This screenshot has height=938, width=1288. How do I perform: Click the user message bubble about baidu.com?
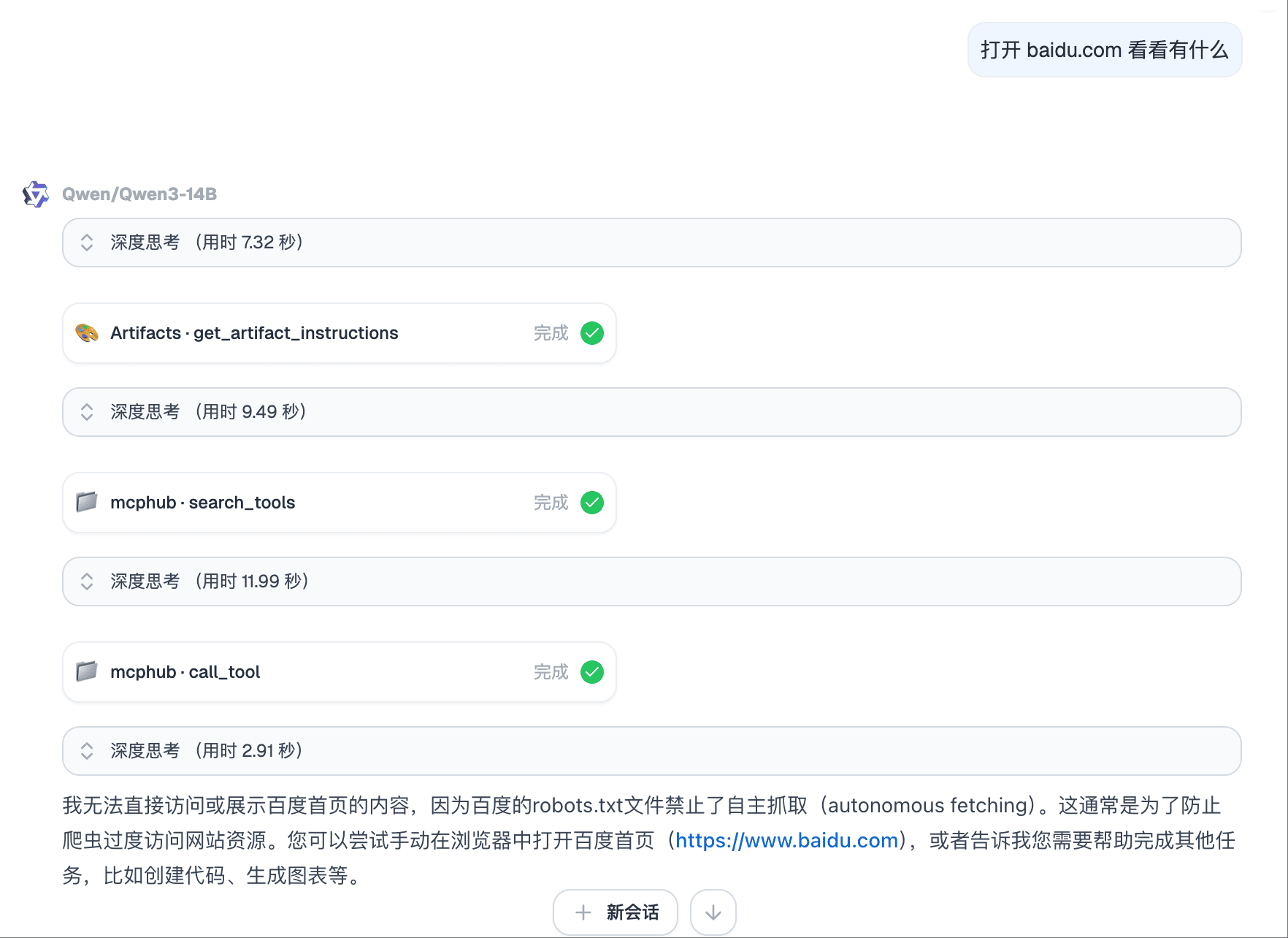pyautogui.click(x=1104, y=50)
